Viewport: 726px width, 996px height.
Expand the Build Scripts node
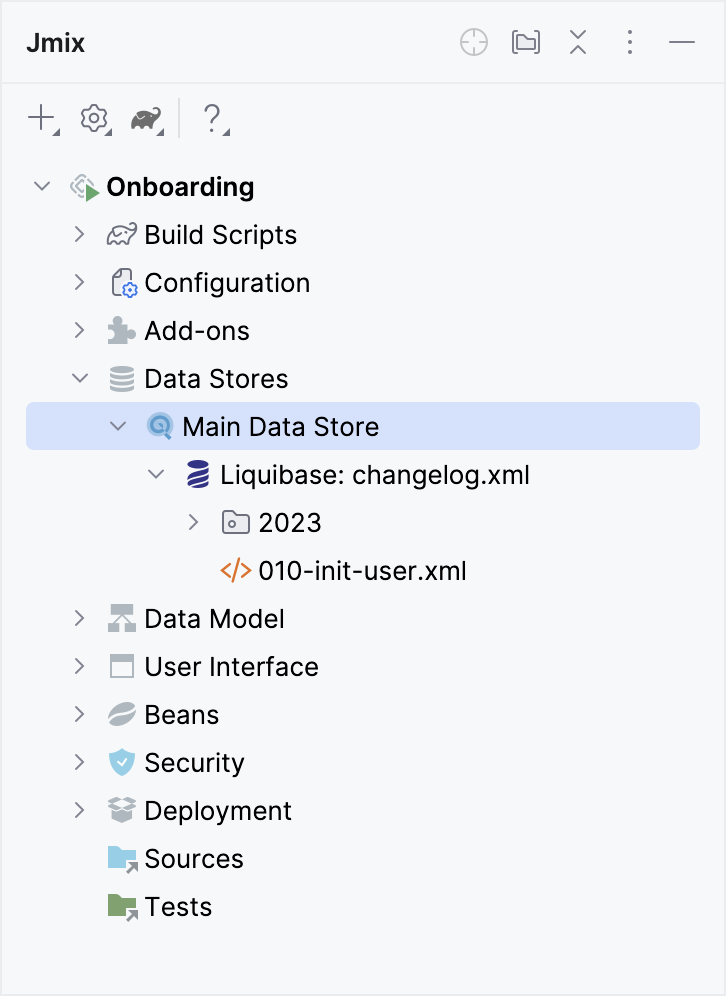click(80, 234)
